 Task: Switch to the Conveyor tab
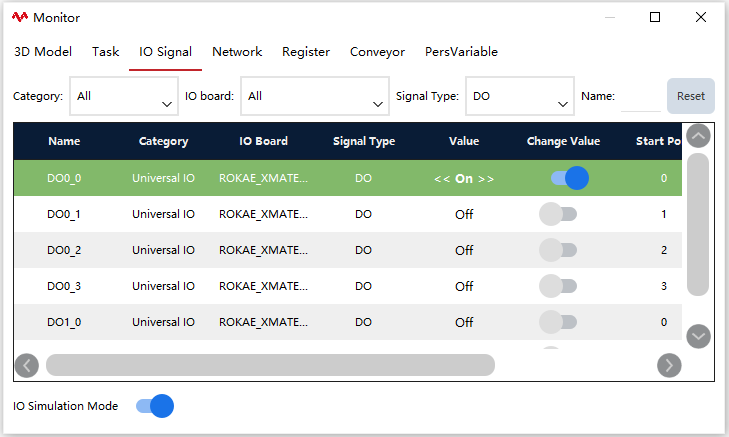(x=378, y=52)
